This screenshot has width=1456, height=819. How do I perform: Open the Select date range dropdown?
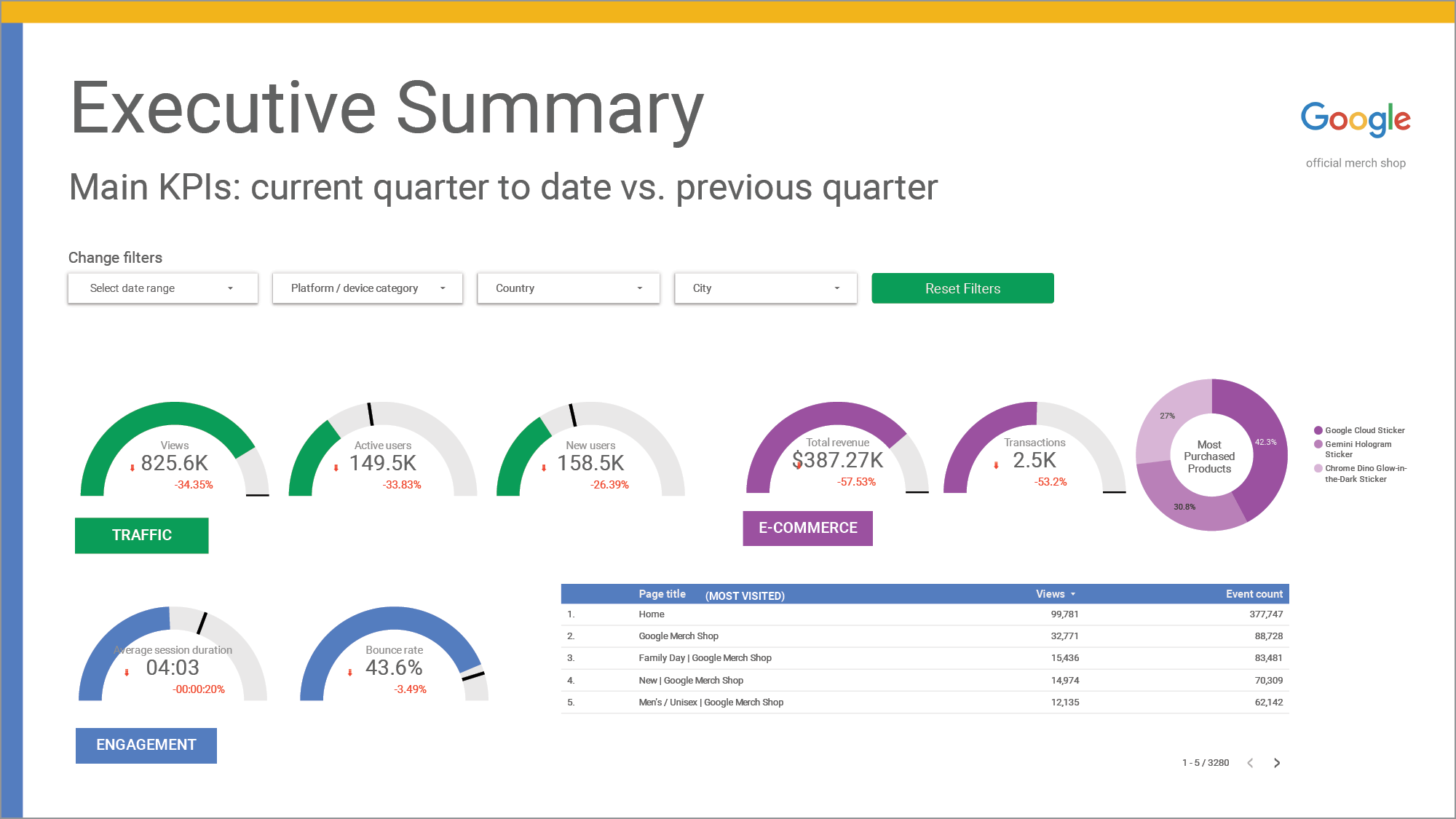(x=162, y=288)
